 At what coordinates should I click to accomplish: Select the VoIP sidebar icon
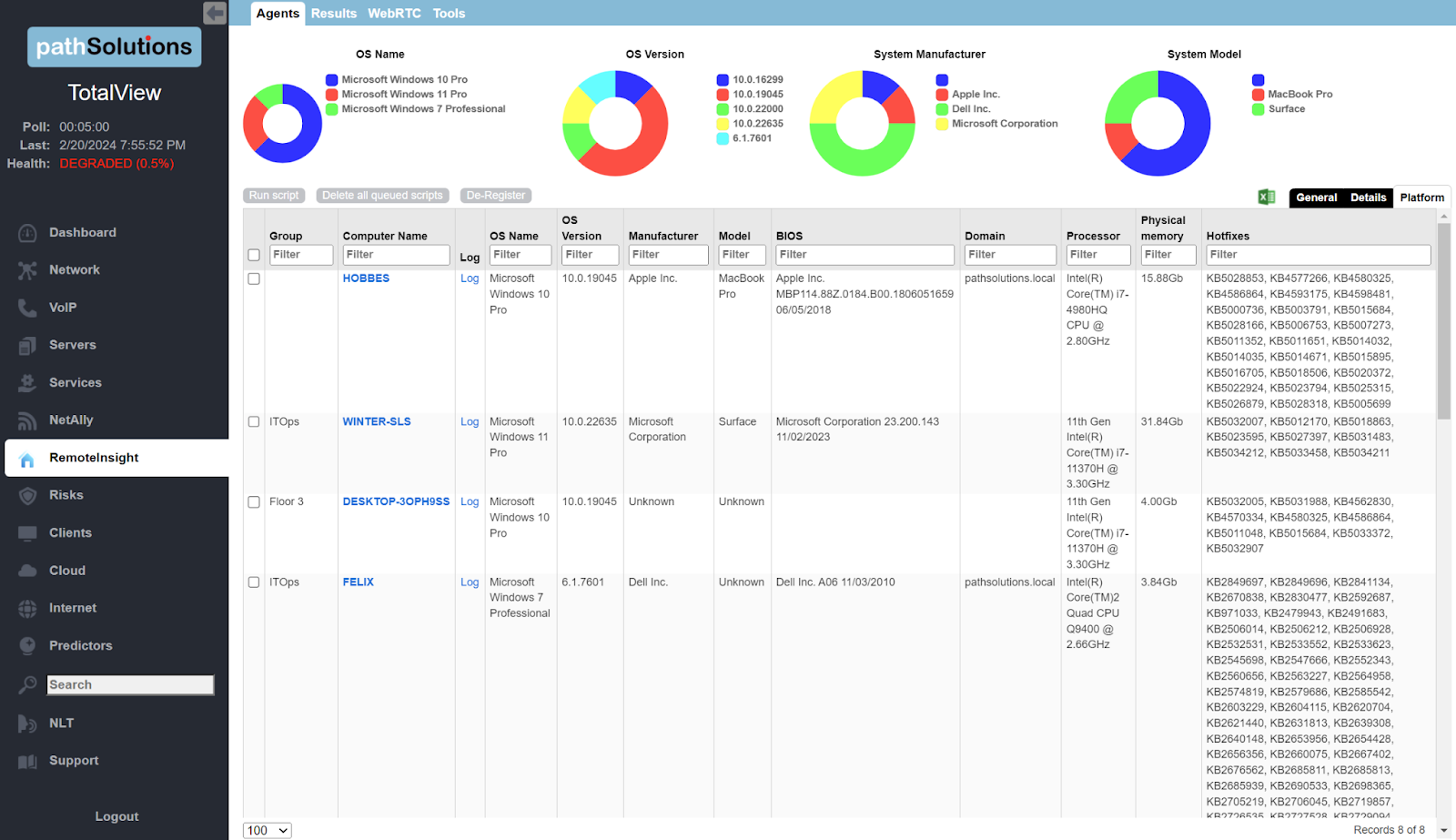tap(27, 308)
